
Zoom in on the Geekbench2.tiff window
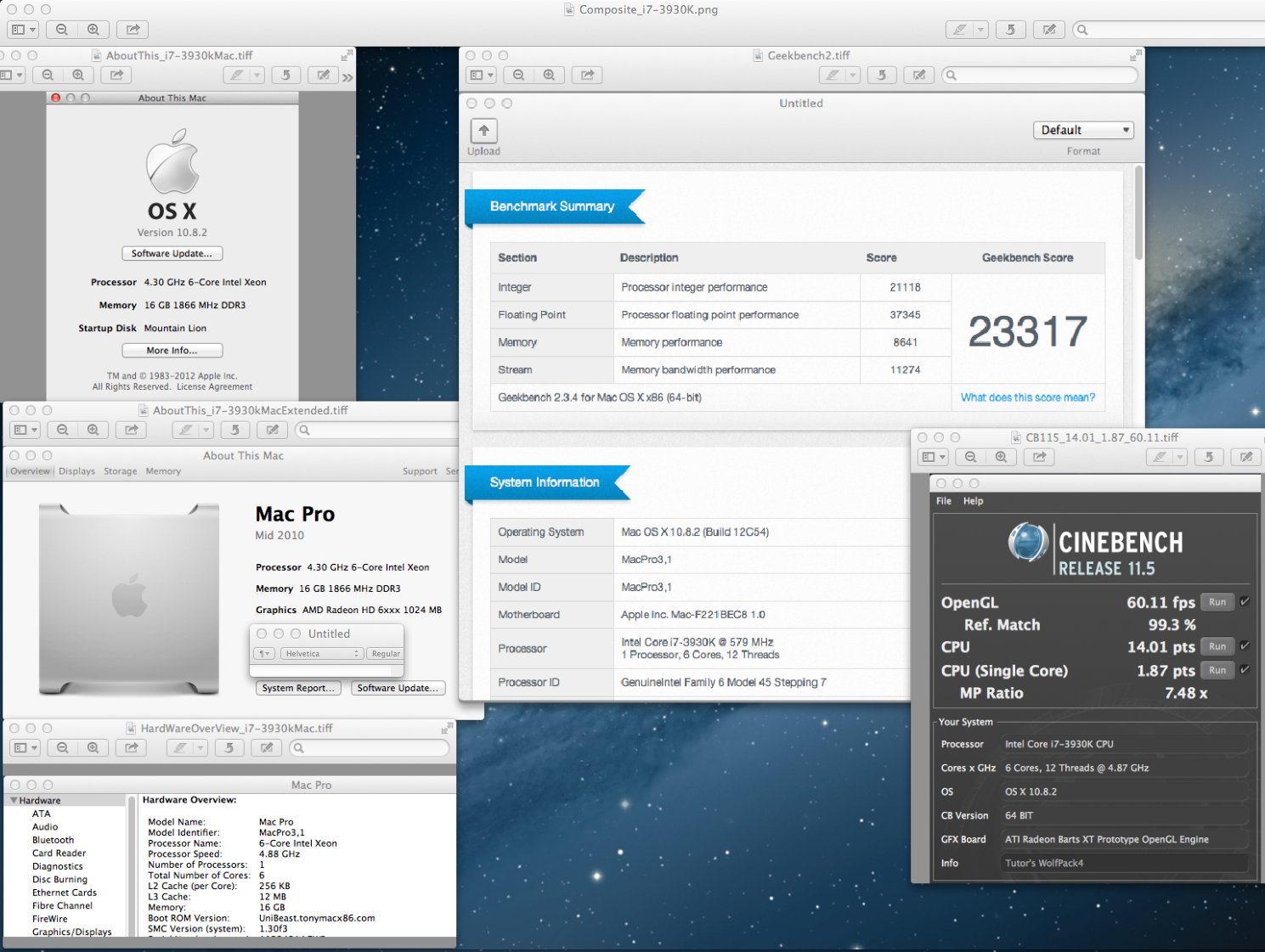(550, 75)
